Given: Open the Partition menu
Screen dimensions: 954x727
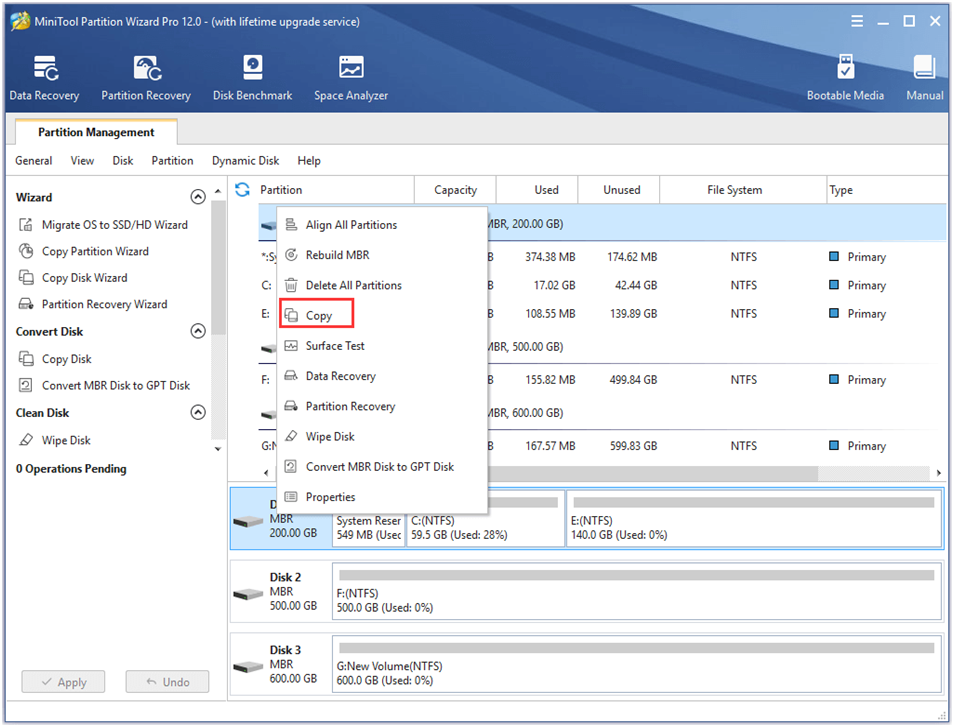Looking at the screenshot, I should coord(172,161).
